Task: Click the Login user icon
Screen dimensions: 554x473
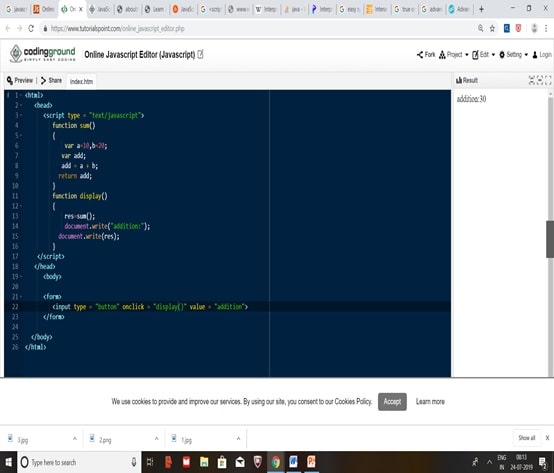Action: pos(535,55)
